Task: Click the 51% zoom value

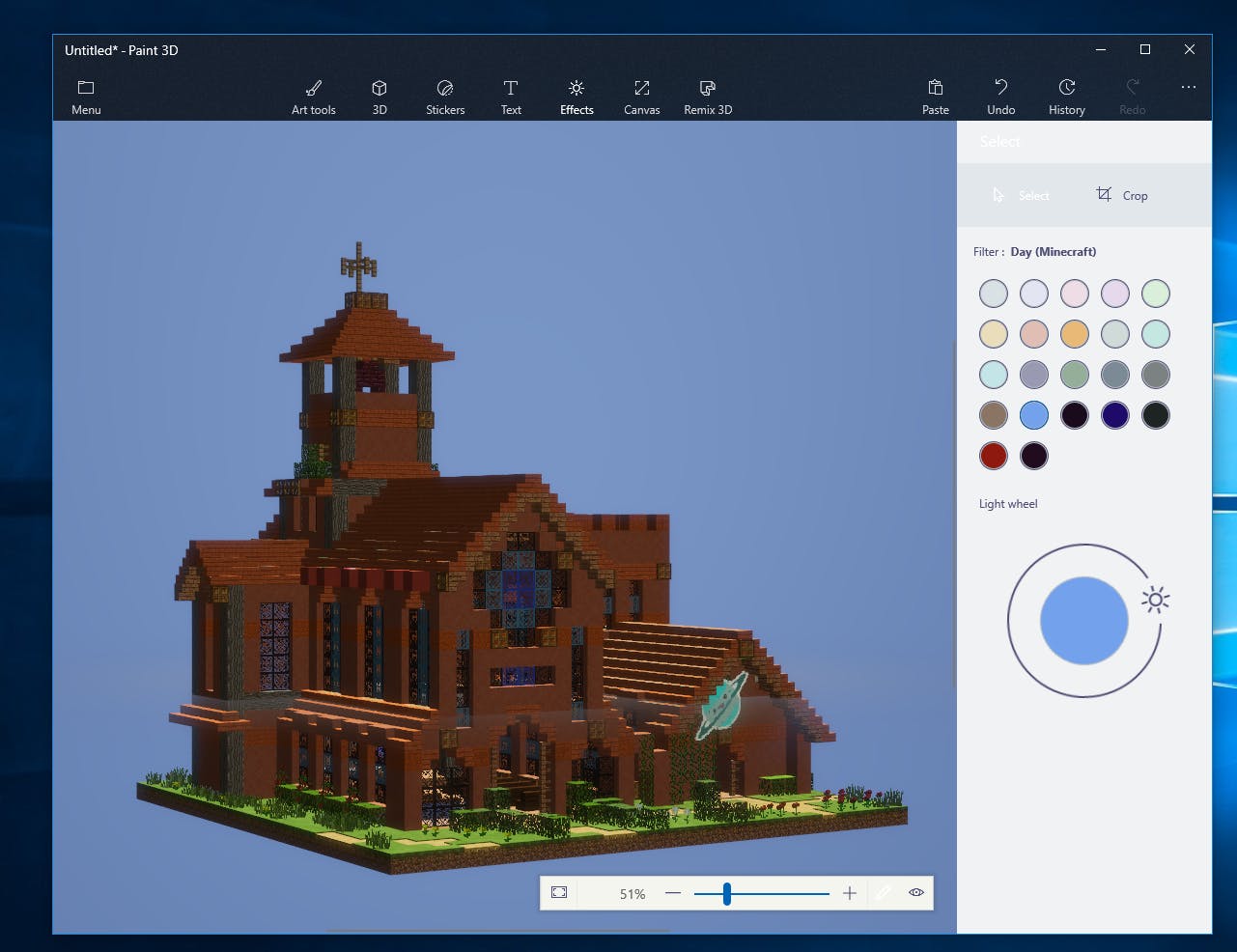Action: tap(633, 894)
